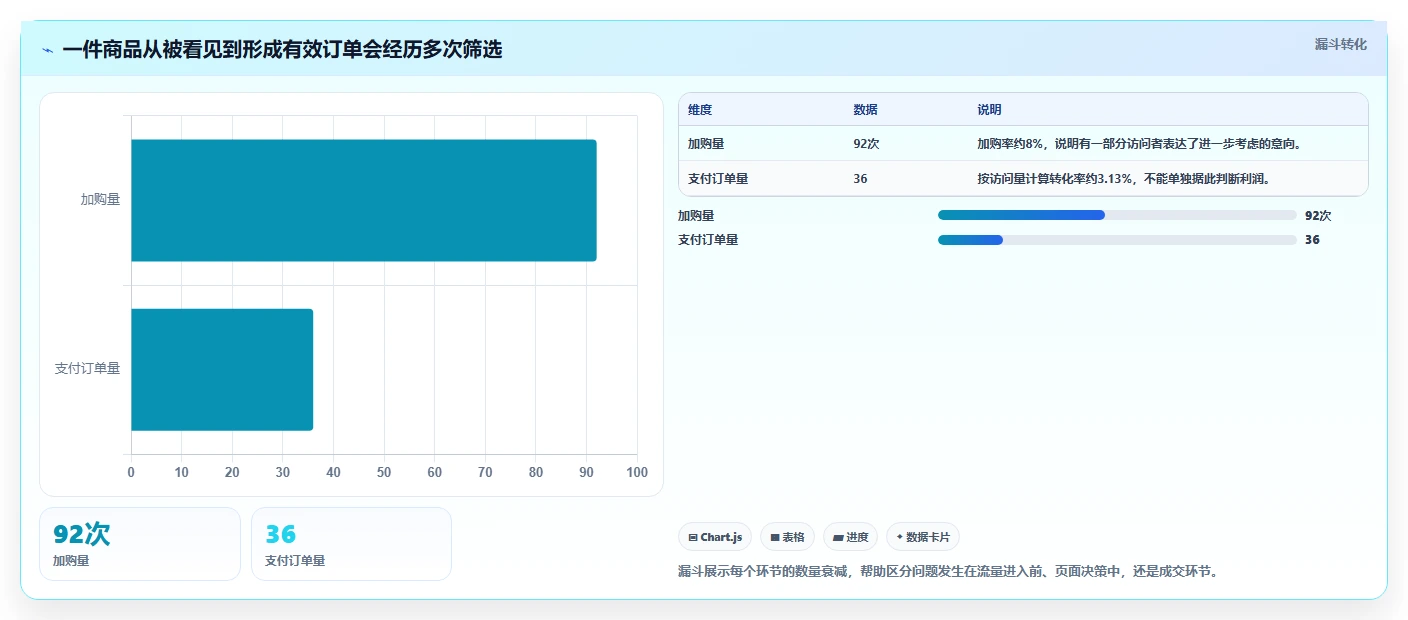Click the icon inside the 进度 chip
The width and height of the screenshot is (1408, 620).
coord(838,538)
